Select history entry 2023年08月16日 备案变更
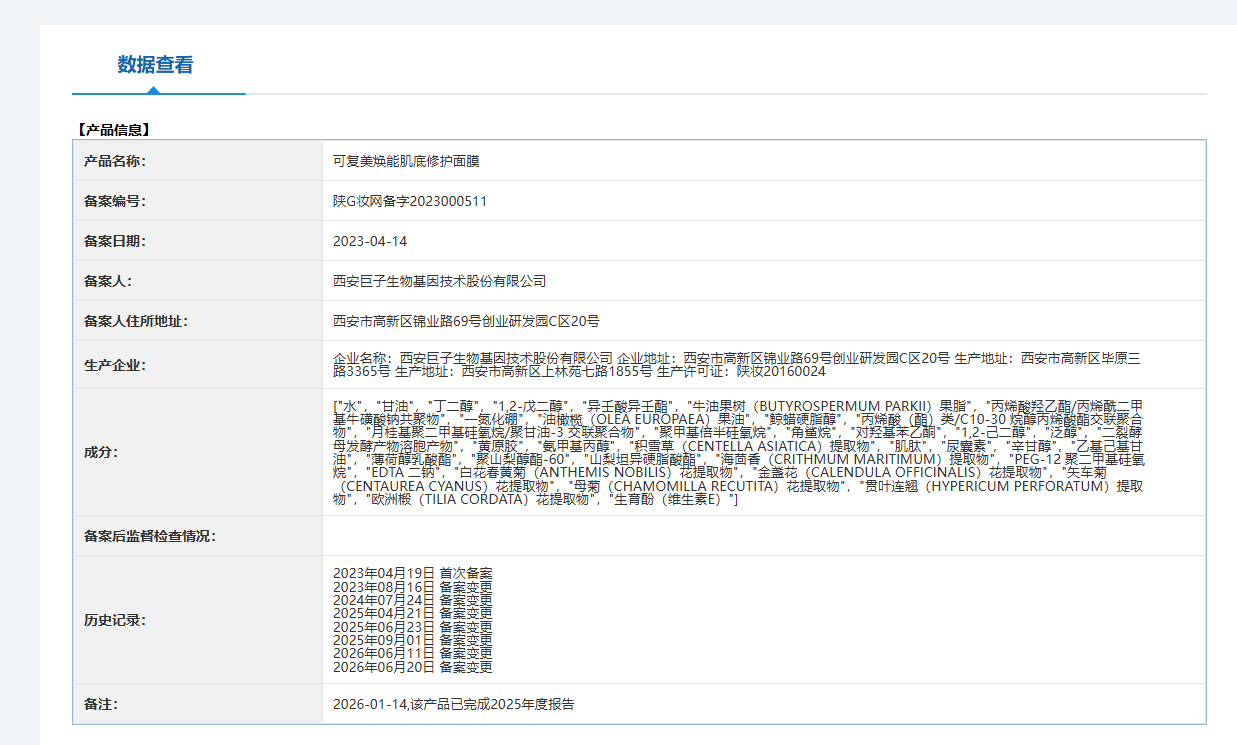Screen dimensions: 1237x745 (x=413, y=586)
